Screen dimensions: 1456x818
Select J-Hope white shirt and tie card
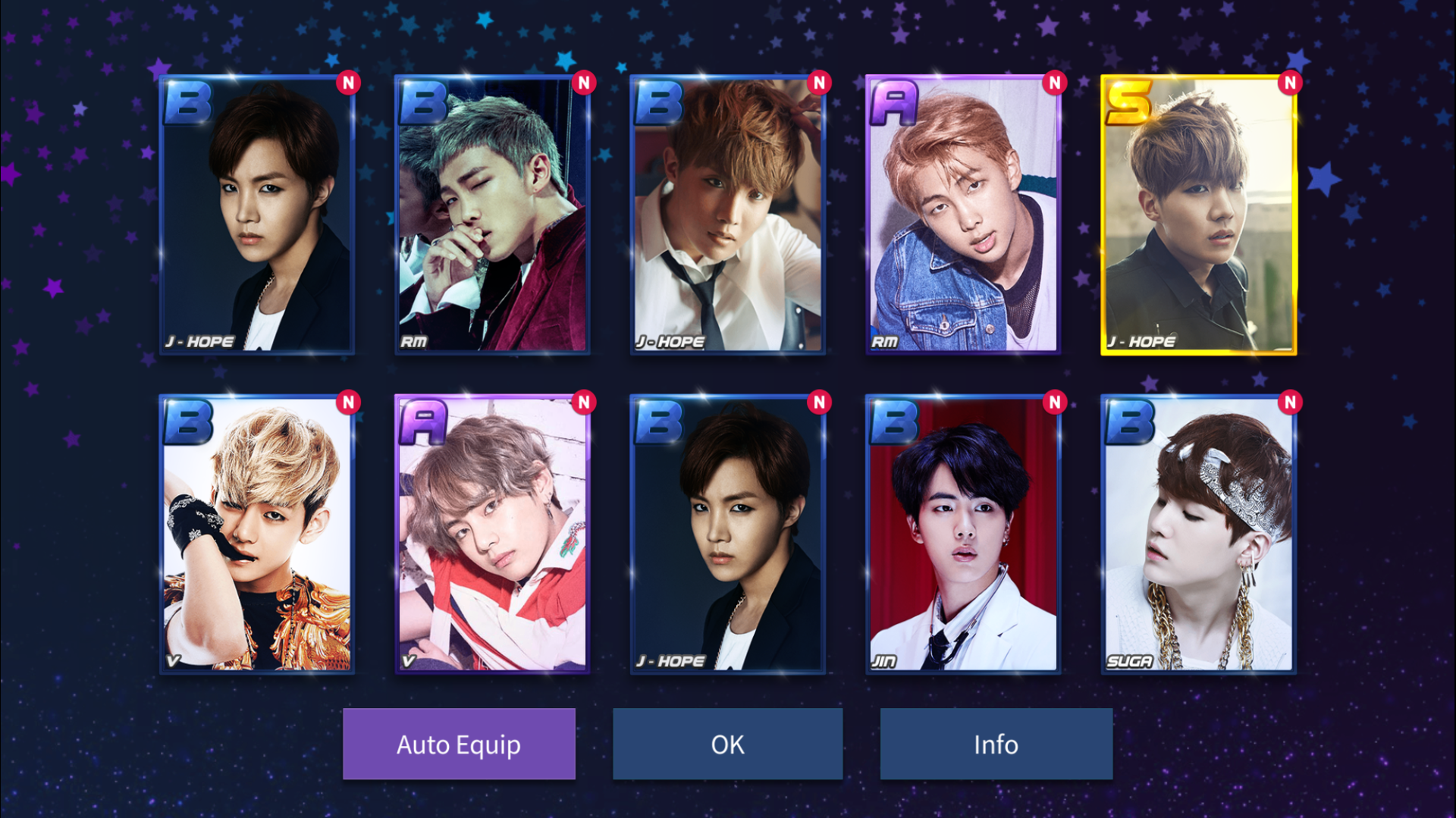727,215
